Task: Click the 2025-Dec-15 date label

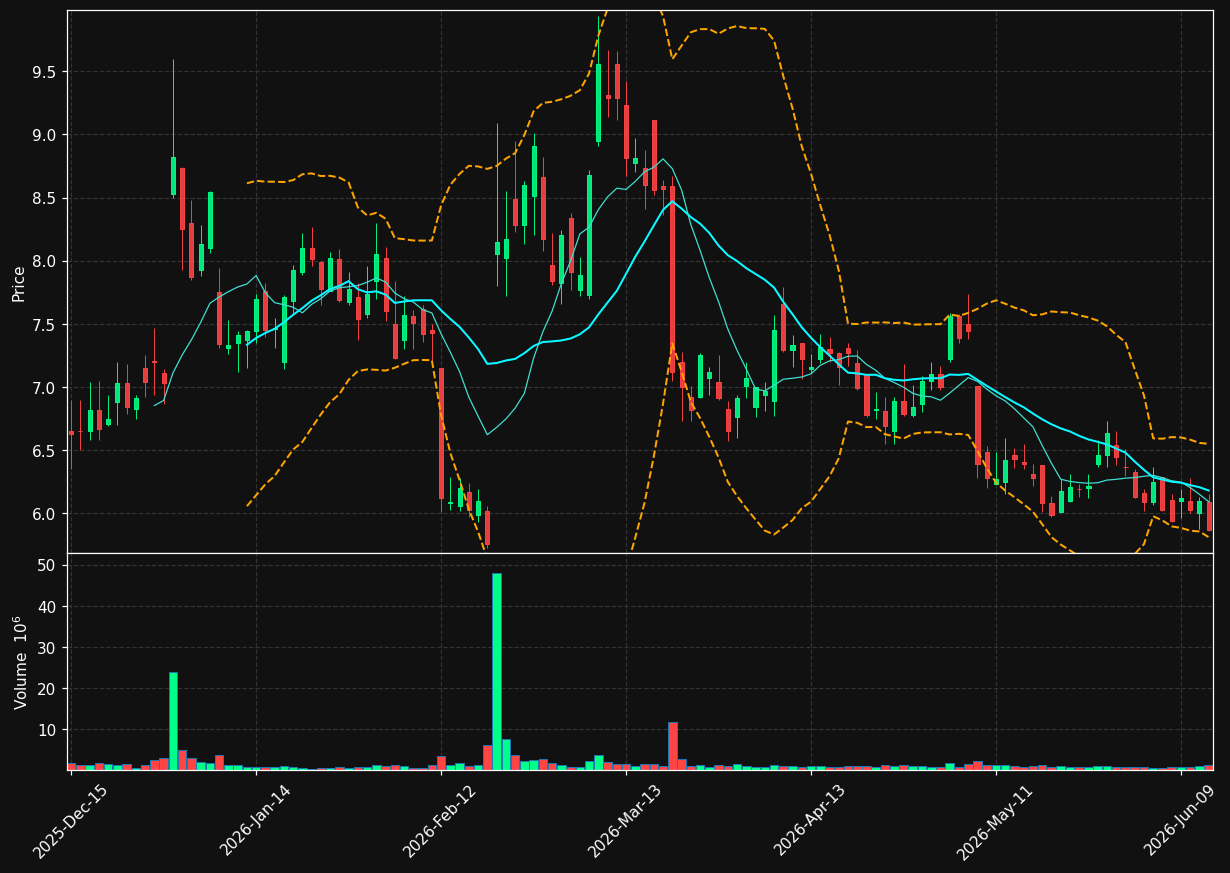Action: 70,822
